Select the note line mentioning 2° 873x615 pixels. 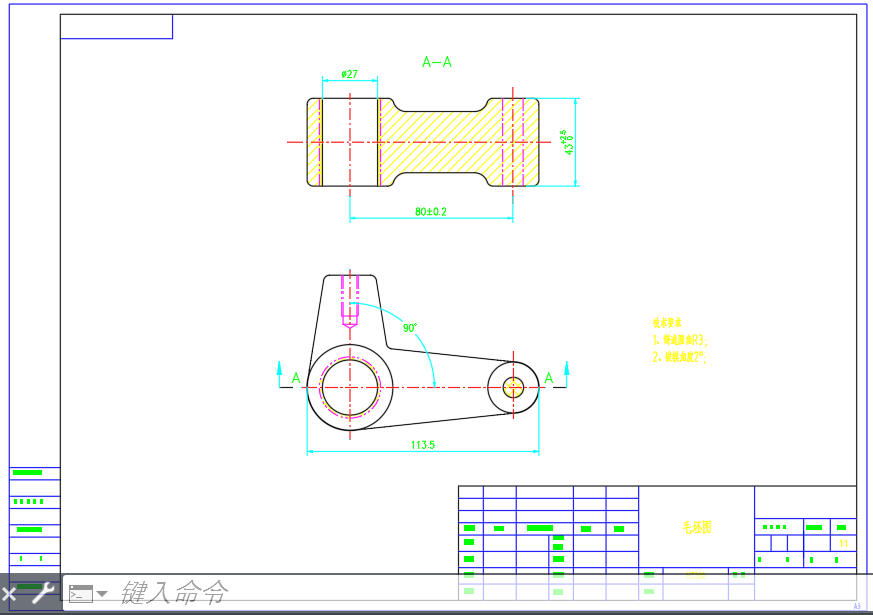click(679, 357)
